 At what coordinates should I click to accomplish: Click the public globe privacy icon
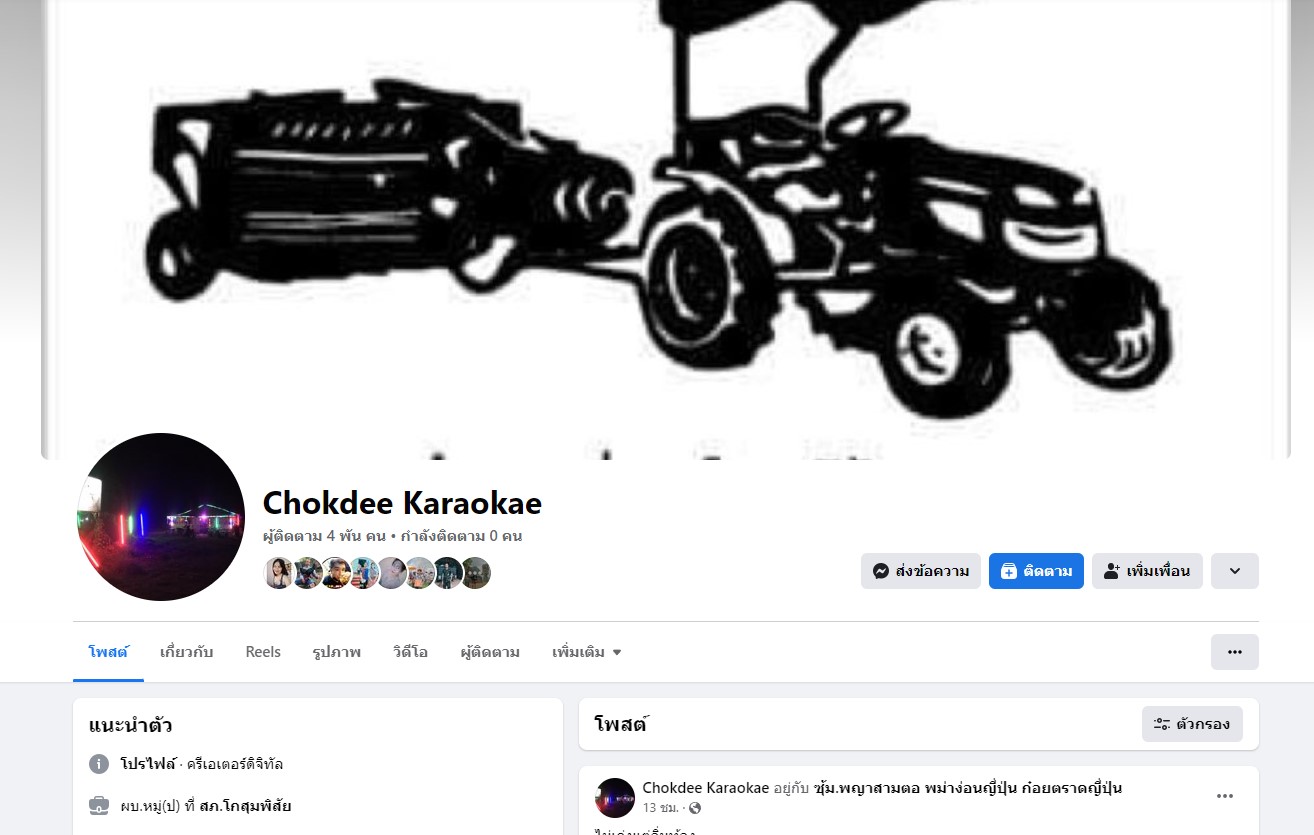click(x=695, y=808)
